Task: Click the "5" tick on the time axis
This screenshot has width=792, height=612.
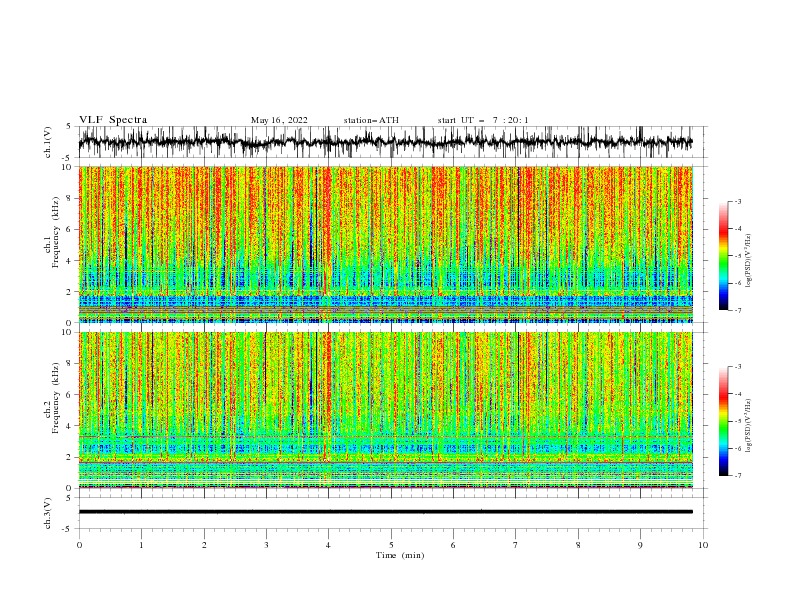Action: tap(391, 545)
